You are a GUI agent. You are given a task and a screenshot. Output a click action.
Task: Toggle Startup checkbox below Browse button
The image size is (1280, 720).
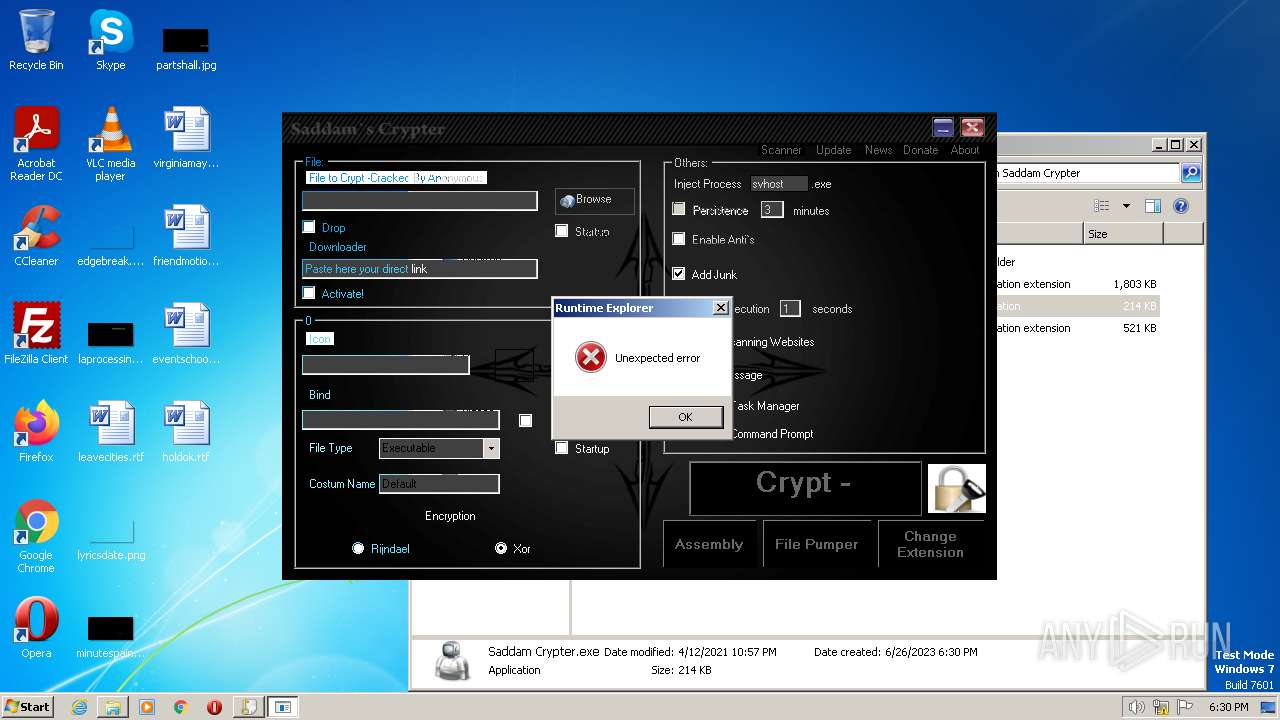point(562,231)
